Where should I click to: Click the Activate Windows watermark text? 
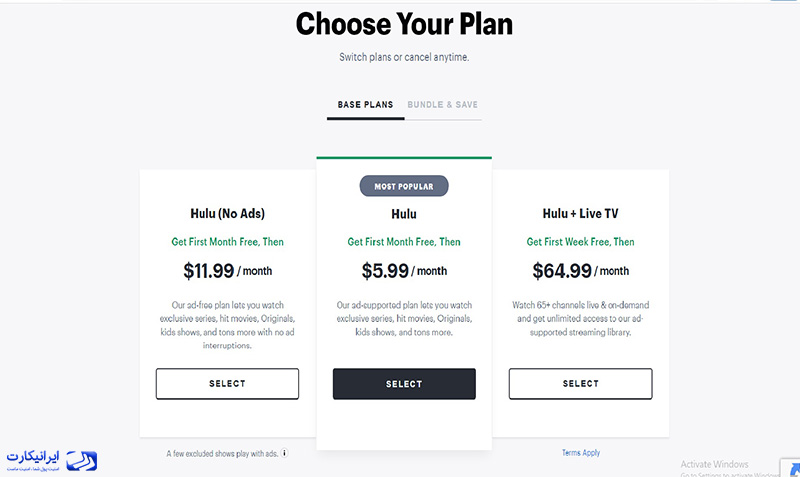714,464
